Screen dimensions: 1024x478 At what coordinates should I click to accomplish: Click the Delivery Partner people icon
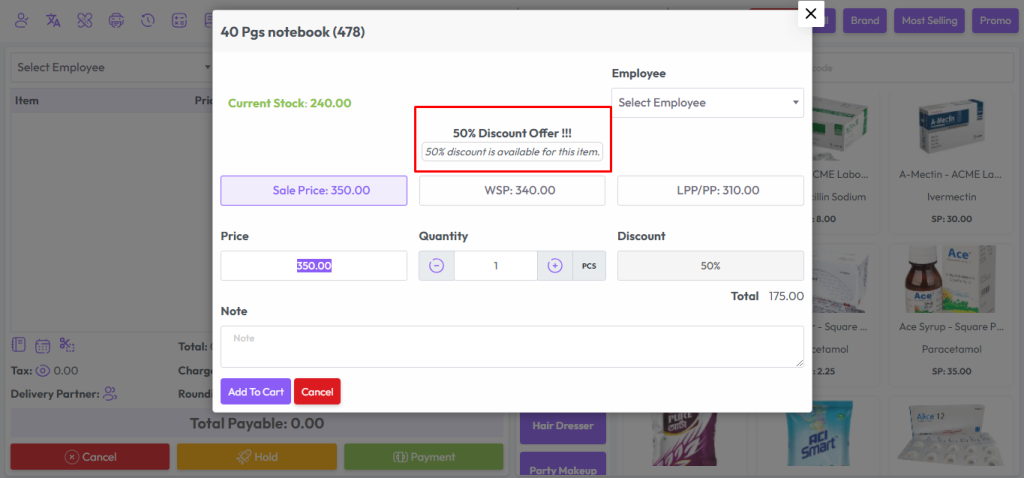coord(110,394)
